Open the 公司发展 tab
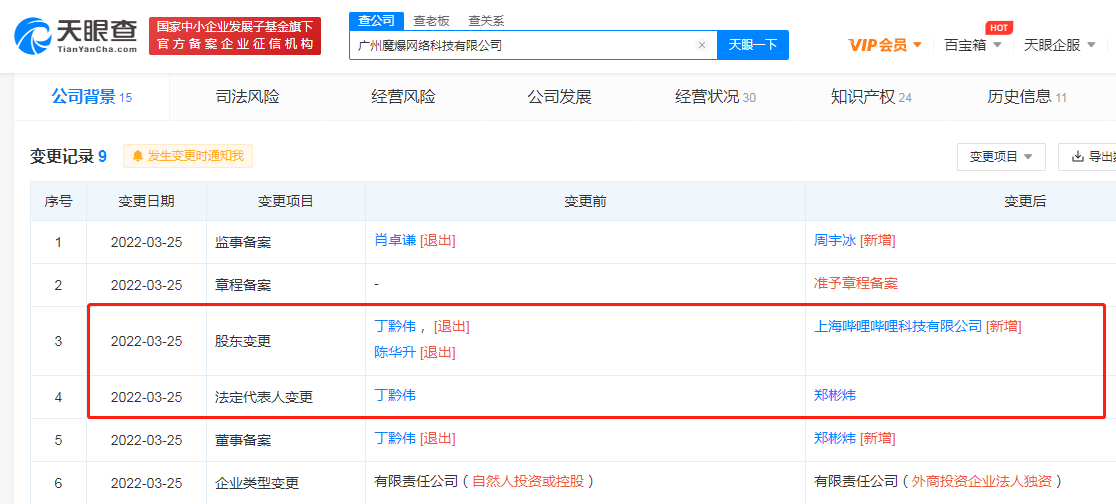 (559, 97)
